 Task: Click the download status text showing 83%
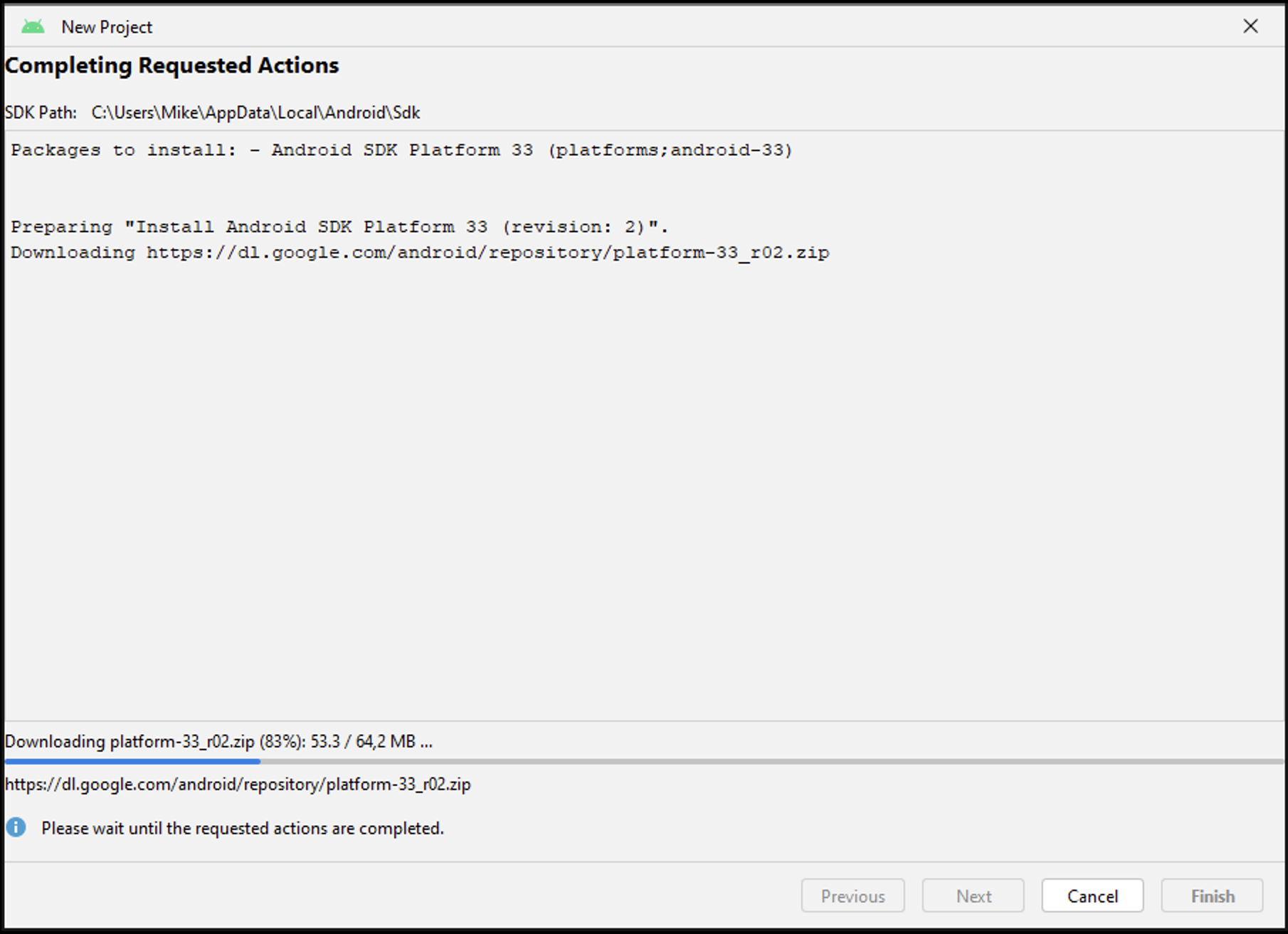(218, 741)
